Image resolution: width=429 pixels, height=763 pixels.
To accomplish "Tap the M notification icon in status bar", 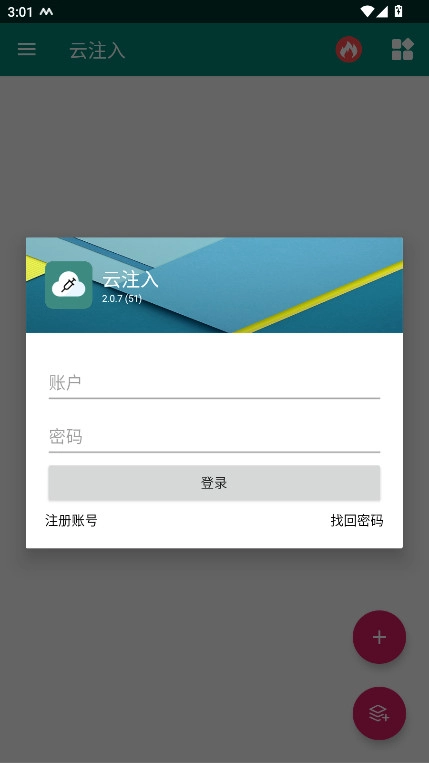I will (46, 12).
